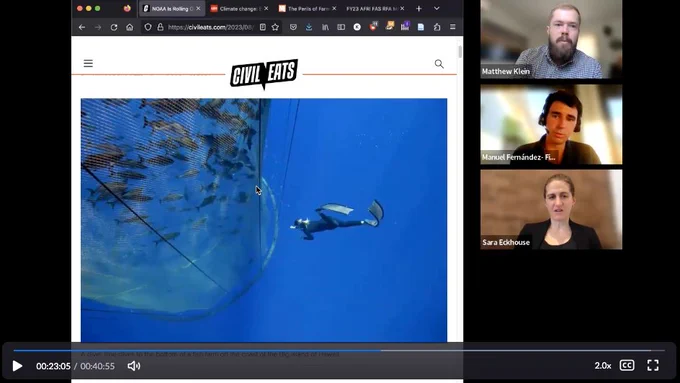Click the 00:23:05 current time display
The image size is (680, 383).
(x=53, y=366)
